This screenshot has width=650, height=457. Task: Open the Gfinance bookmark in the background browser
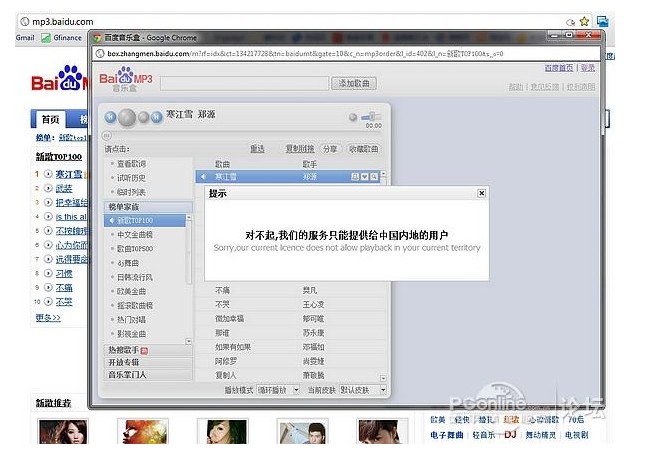pyautogui.click(x=62, y=38)
